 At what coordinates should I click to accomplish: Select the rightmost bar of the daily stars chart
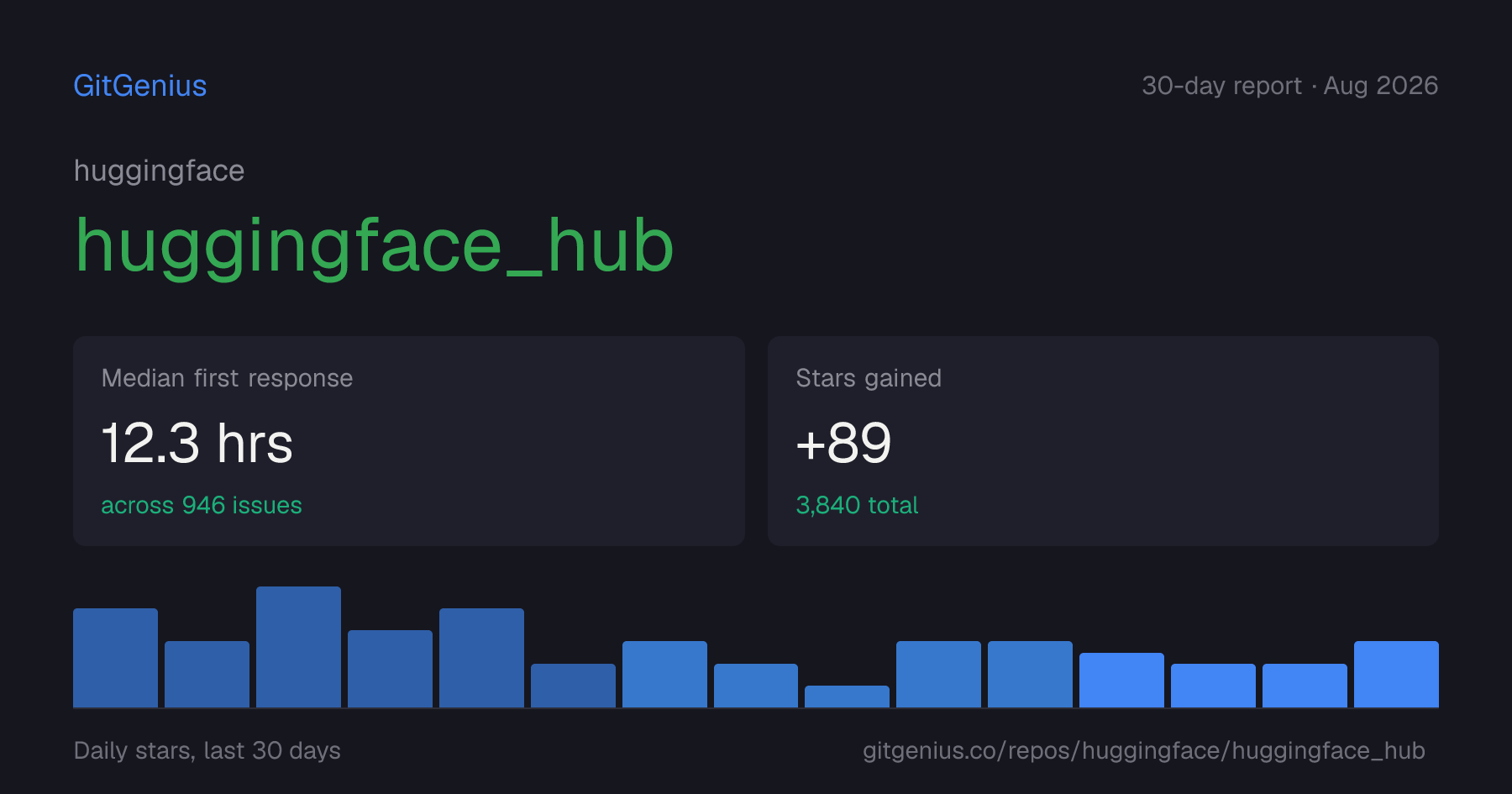1396,675
